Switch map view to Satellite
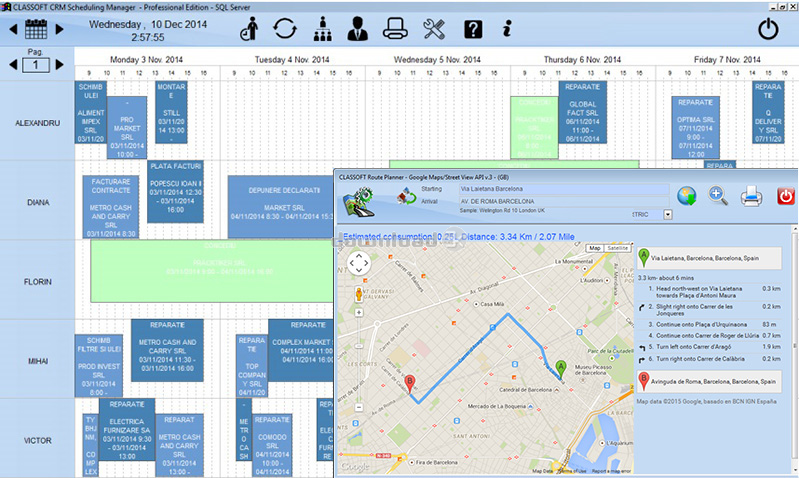The width and height of the screenshot is (799, 478). 618,248
